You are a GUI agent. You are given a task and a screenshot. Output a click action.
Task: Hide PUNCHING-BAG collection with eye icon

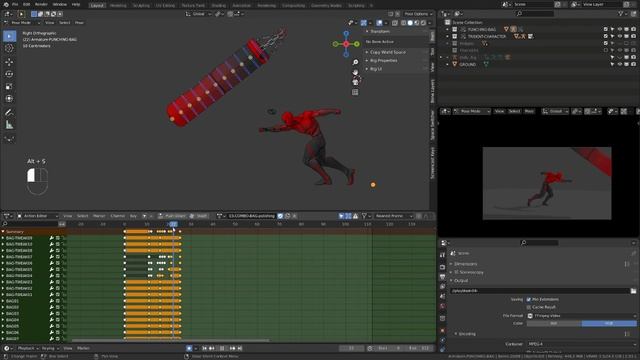pos(620,29)
